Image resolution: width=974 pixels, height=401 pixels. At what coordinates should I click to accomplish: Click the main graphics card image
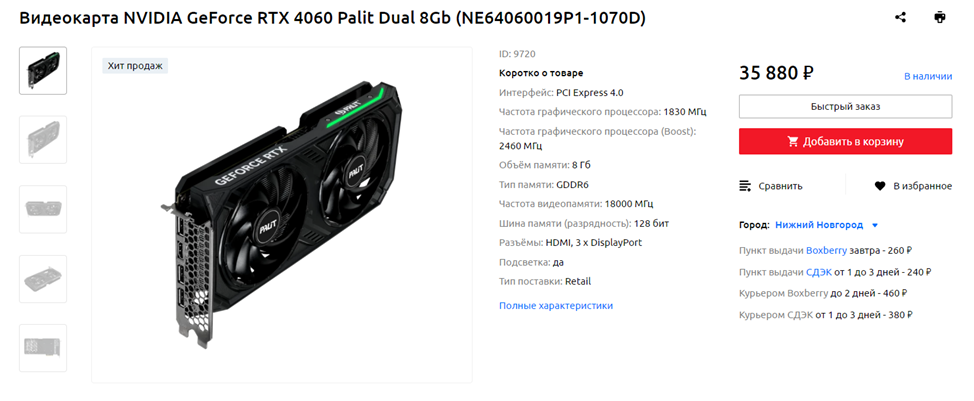tap(282, 215)
